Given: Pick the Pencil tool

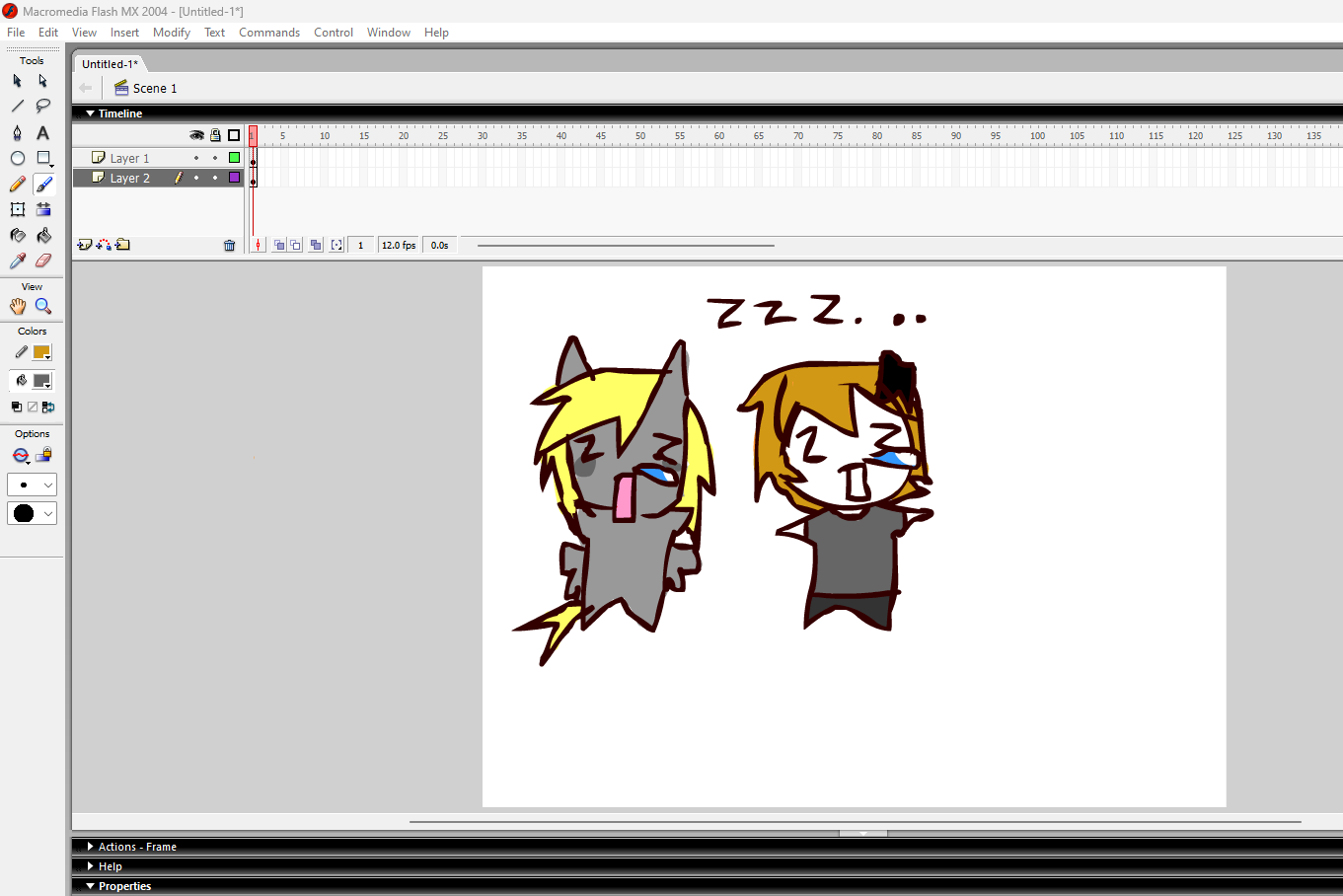Looking at the screenshot, I should pos(17,185).
